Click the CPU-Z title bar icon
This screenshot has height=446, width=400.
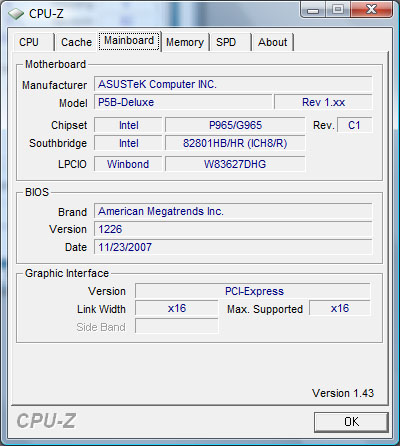coord(16,14)
